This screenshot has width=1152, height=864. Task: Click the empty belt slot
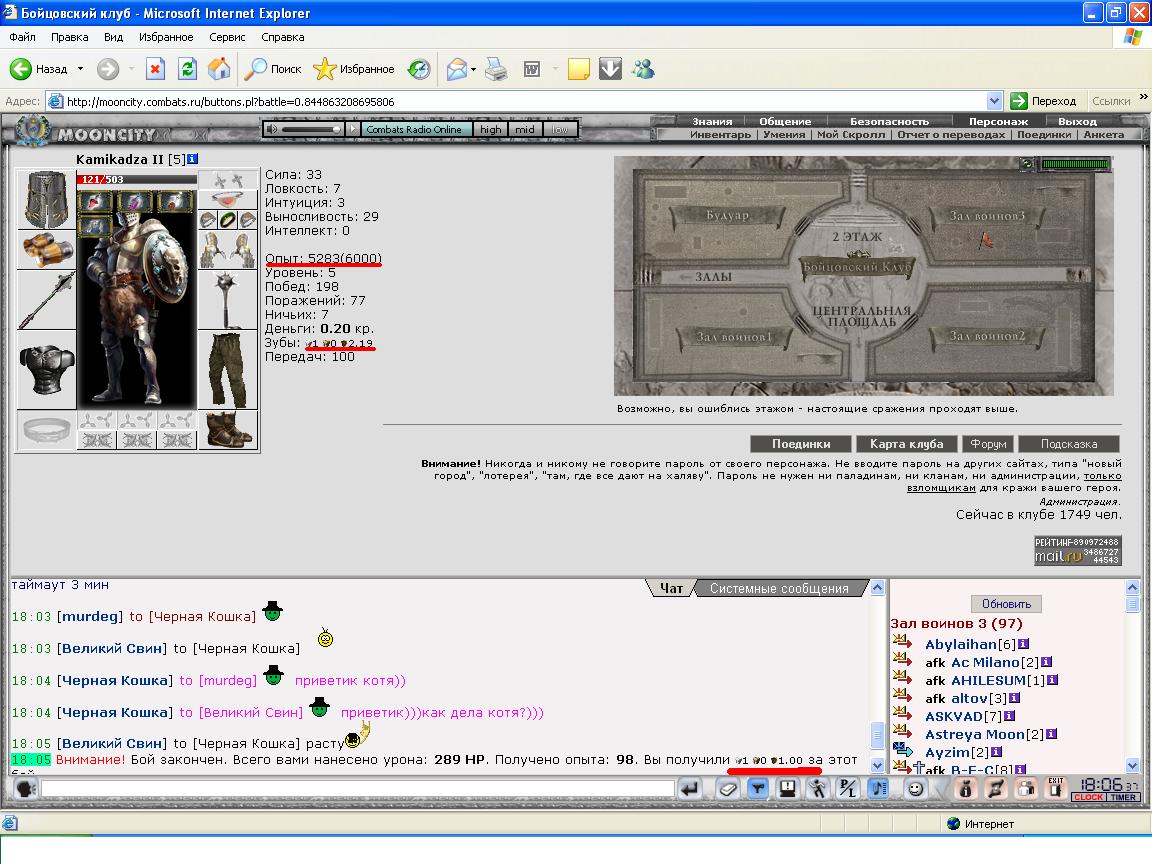tap(46, 430)
